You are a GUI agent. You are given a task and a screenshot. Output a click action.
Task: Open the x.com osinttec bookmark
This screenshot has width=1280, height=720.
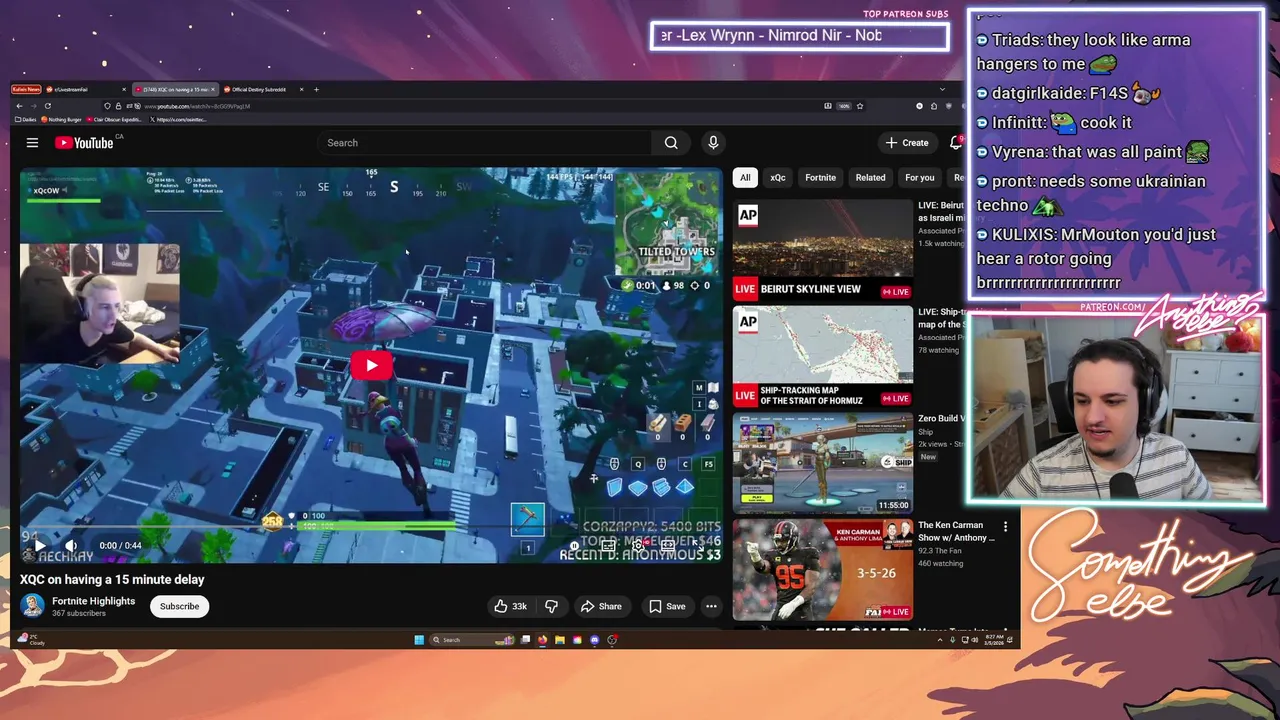point(179,119)
